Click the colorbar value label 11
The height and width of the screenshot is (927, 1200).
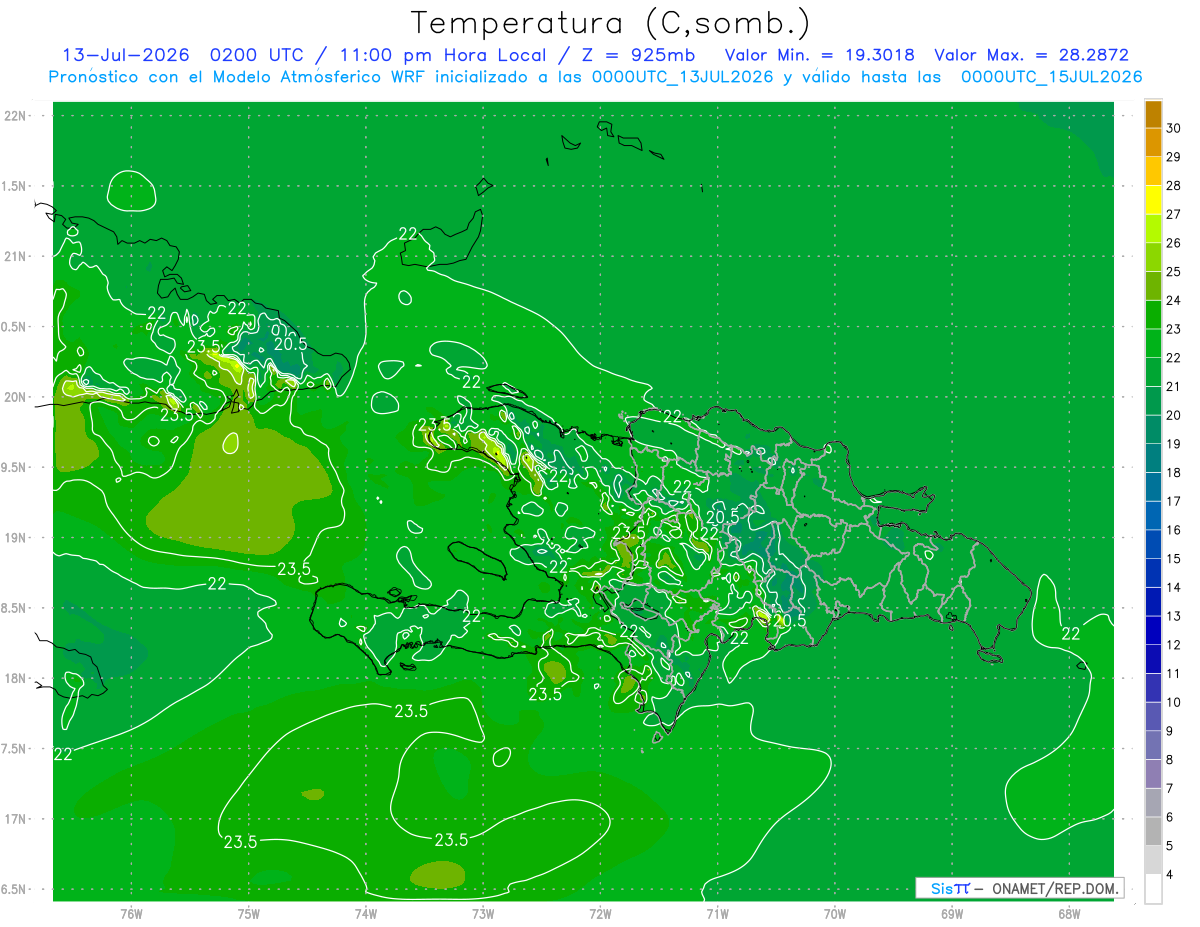[x=1174, y=673]
